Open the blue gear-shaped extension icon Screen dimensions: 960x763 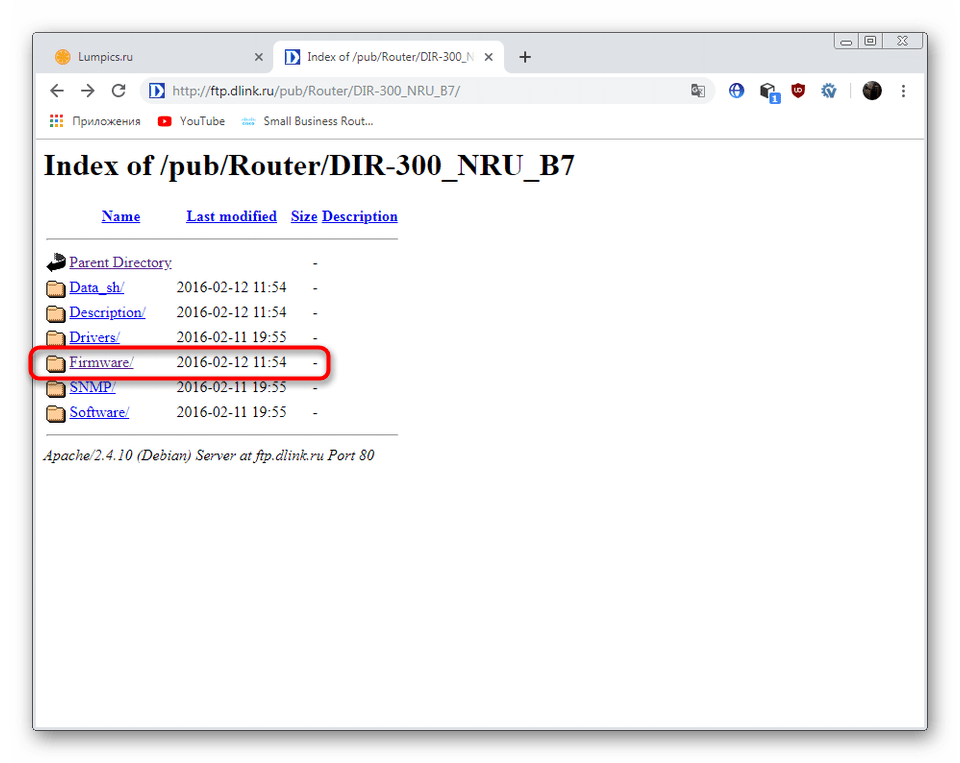pos(828,91)
